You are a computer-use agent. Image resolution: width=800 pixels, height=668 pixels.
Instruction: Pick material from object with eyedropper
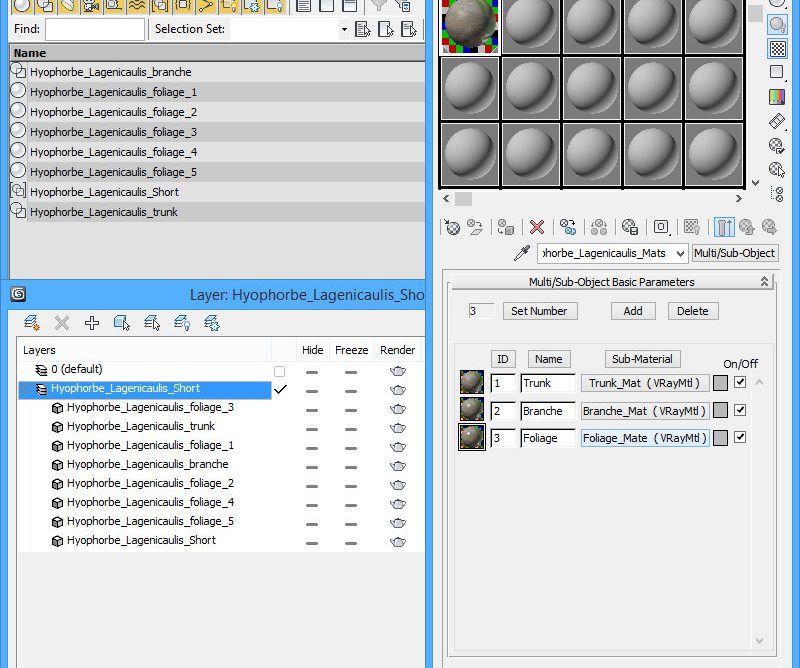tap(521, 254)
